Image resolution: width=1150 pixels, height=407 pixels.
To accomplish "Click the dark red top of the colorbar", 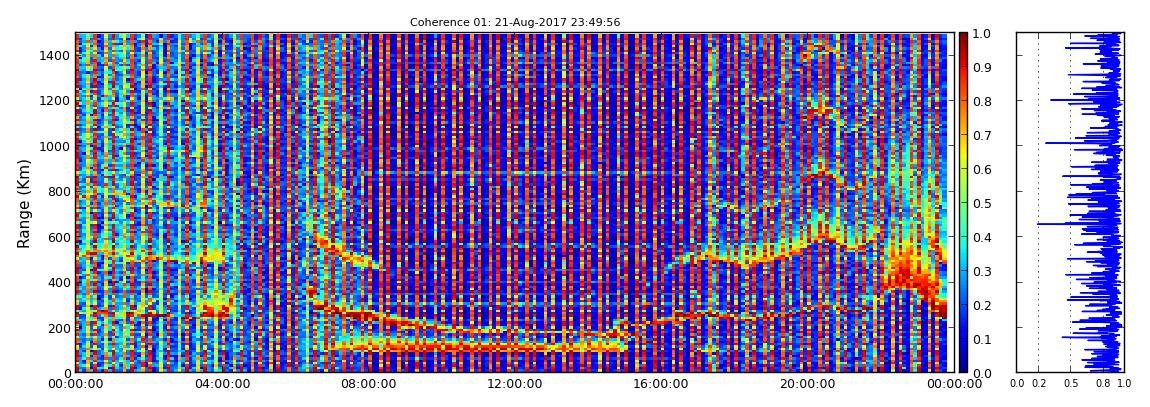I will 963,40.
